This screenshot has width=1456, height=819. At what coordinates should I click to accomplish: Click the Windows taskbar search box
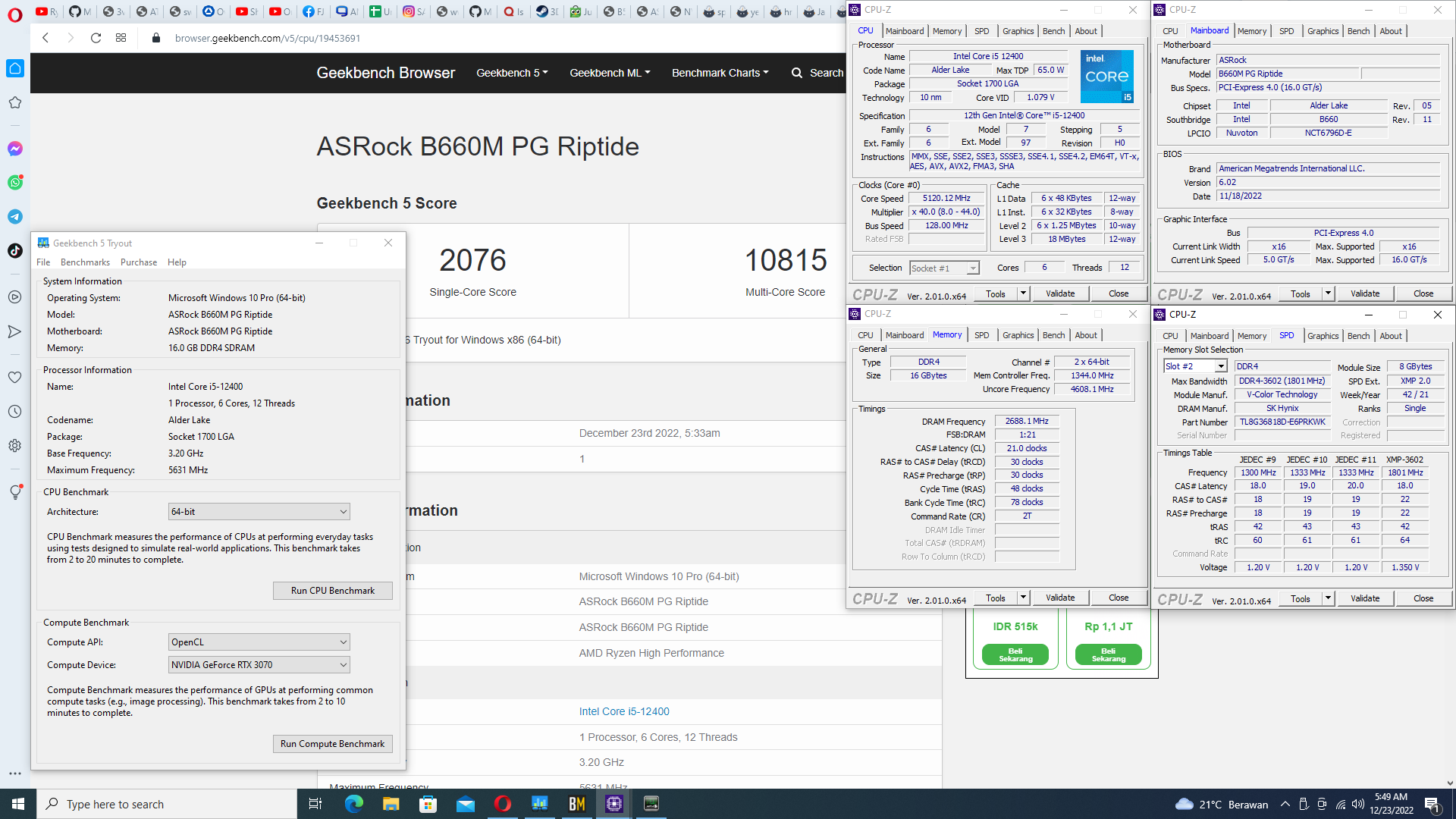[167, 804]
